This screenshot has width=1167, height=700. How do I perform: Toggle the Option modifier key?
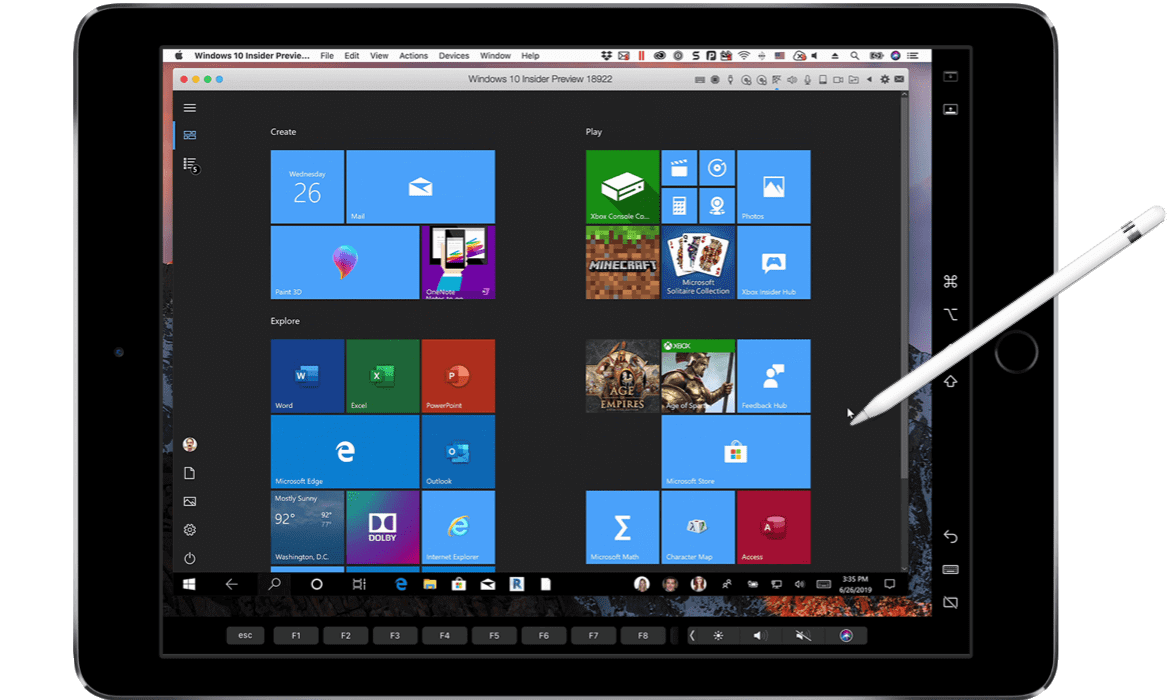point(950,314)
